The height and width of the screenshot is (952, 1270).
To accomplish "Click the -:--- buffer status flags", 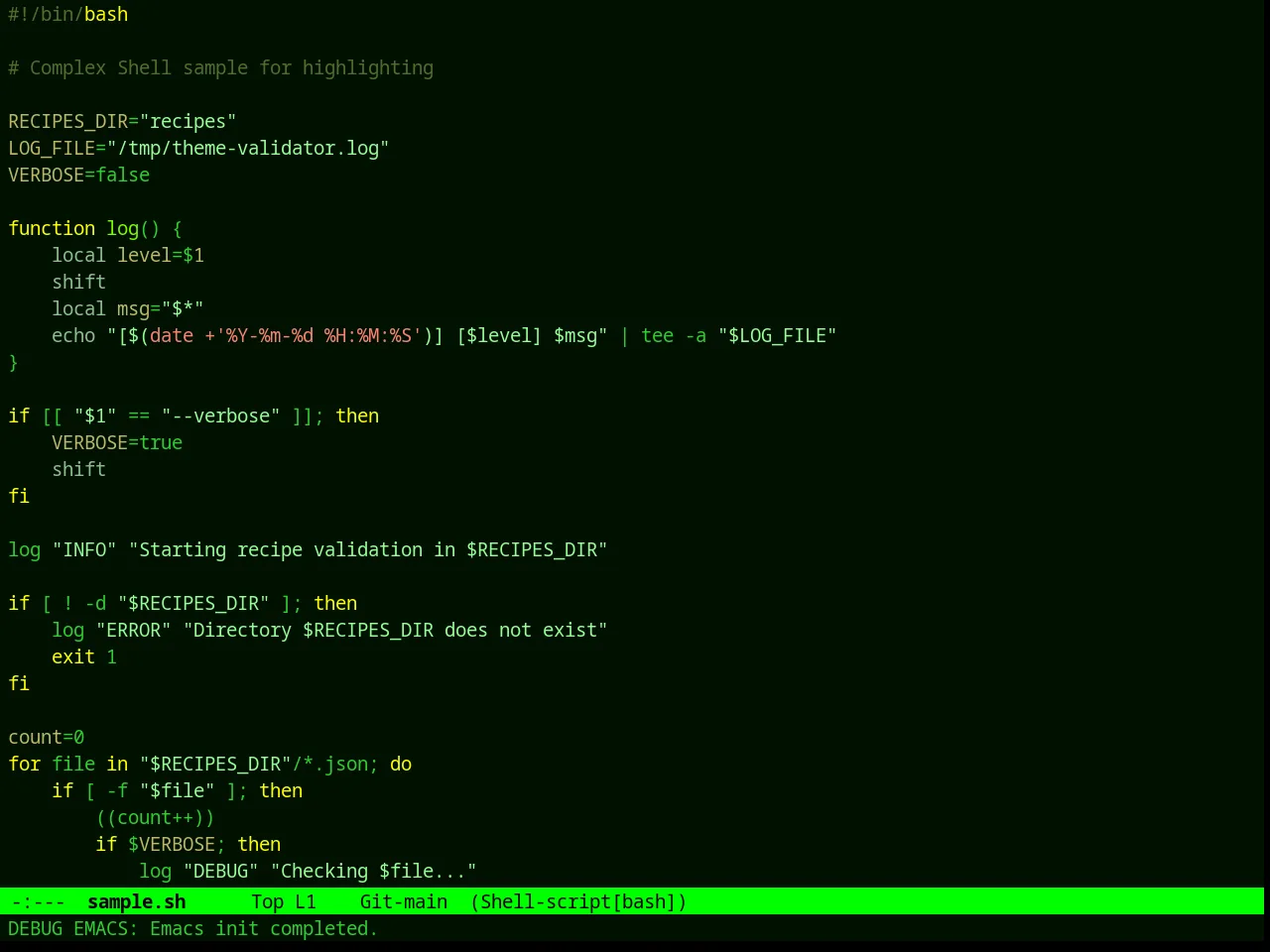I will click(x=39, y=901).
